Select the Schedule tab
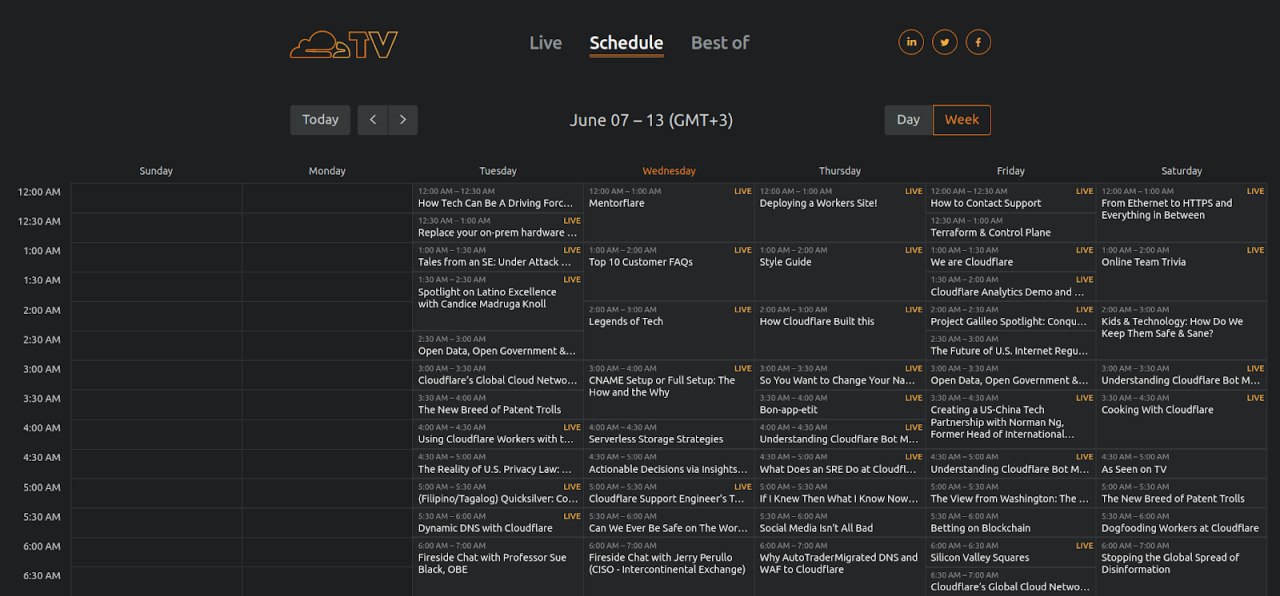This screenshot has height=596, width=1280. pyautogui.click(x=626, y=43)
